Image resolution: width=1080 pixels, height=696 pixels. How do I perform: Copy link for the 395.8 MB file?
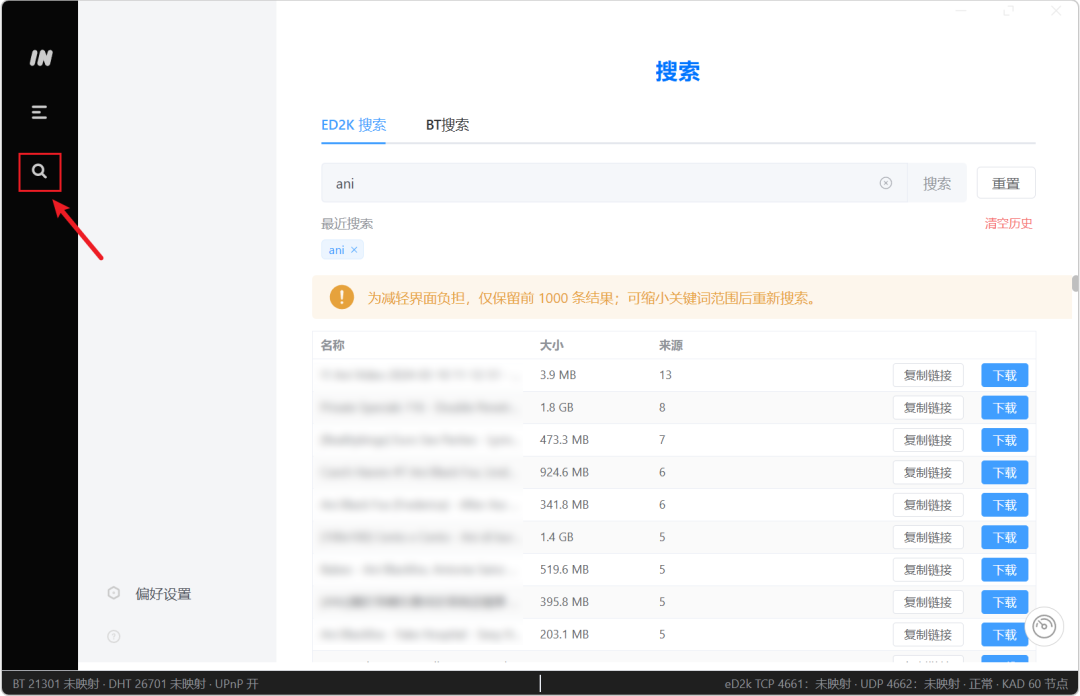coord(928,602)
